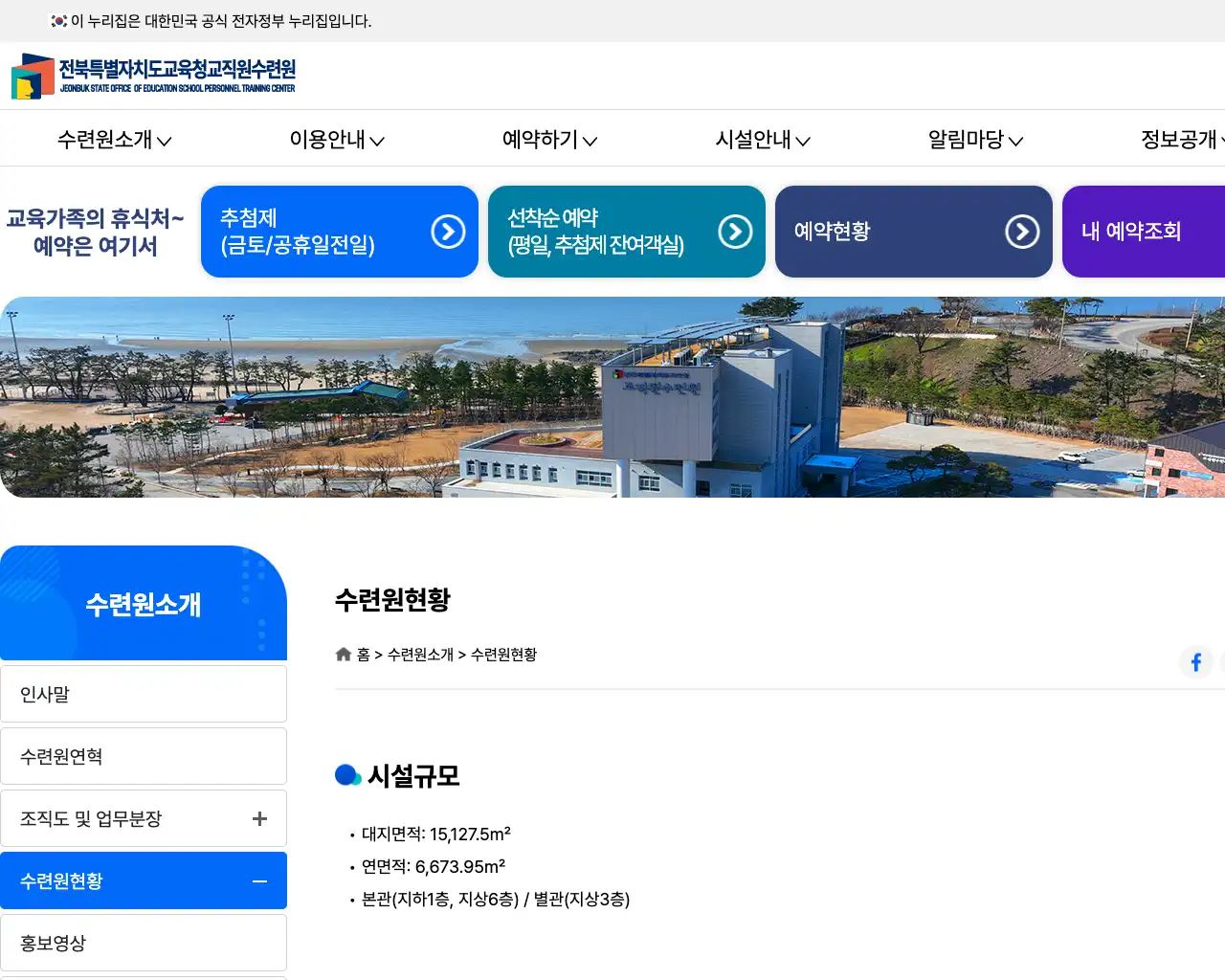
Task: Open the 알림마당 menu
Action: pyautogui.click(x=975, y=140)
